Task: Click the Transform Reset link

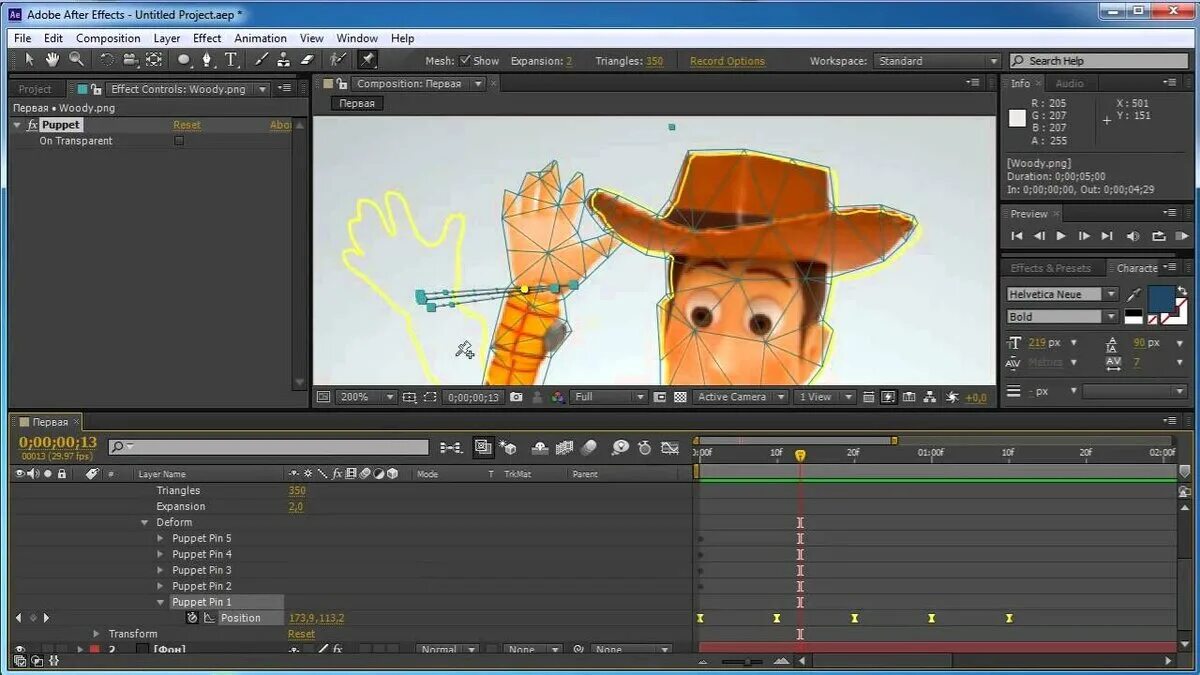Action: pos(301,634)
